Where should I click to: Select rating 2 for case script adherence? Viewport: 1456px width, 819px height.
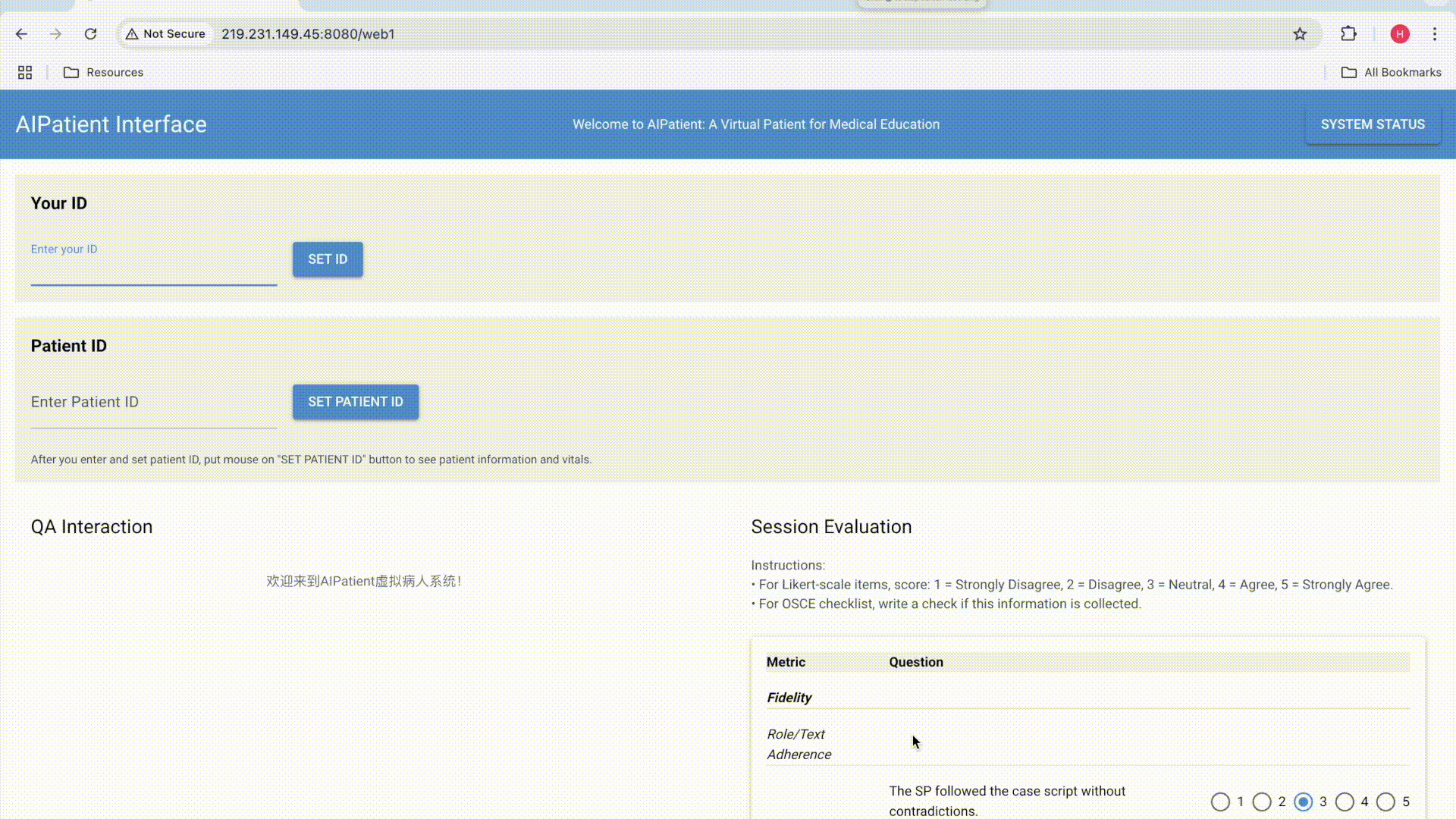(x=1262, y=802)
